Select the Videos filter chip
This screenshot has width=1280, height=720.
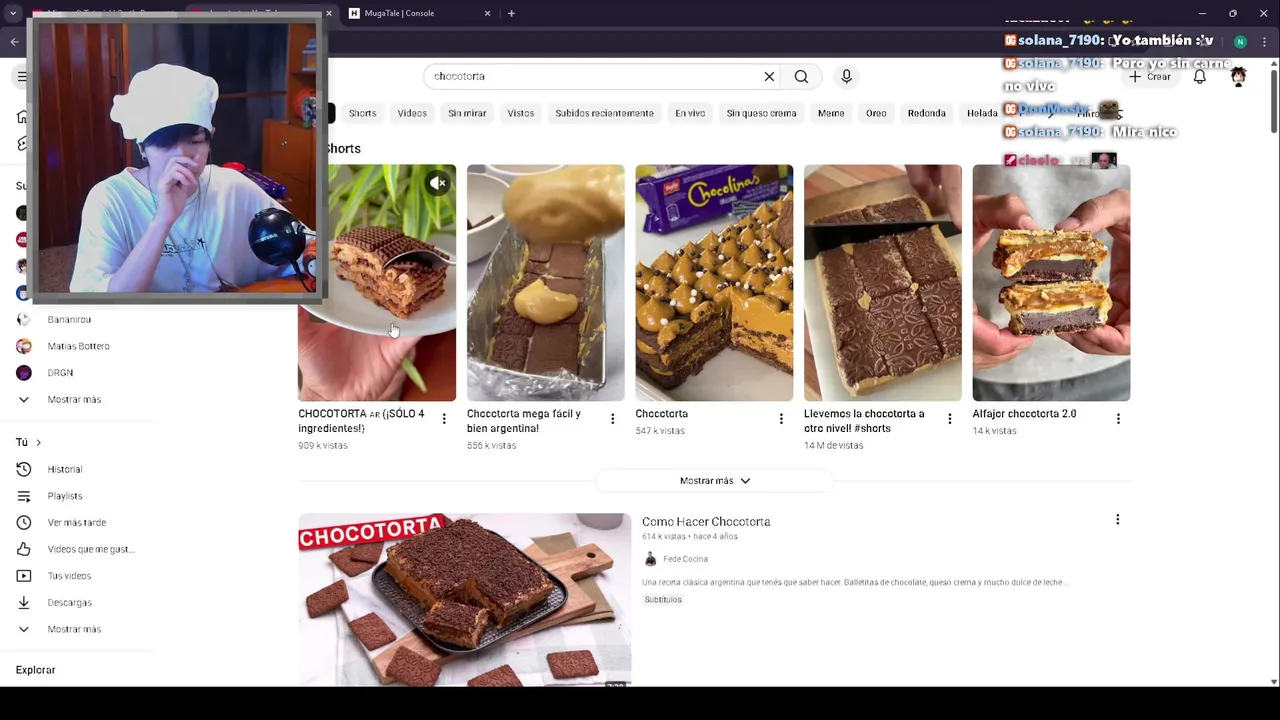(412, 113)
